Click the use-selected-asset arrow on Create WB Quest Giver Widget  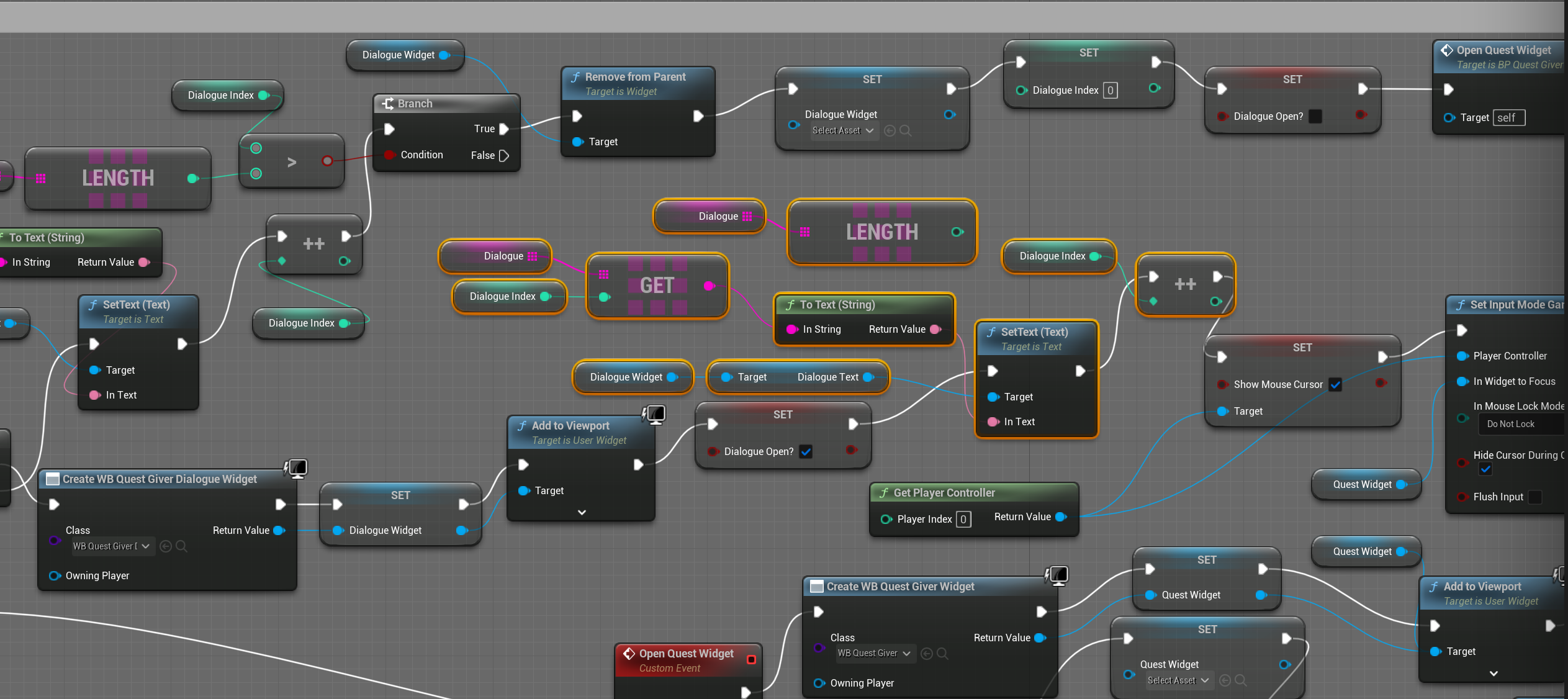point(927,654)
